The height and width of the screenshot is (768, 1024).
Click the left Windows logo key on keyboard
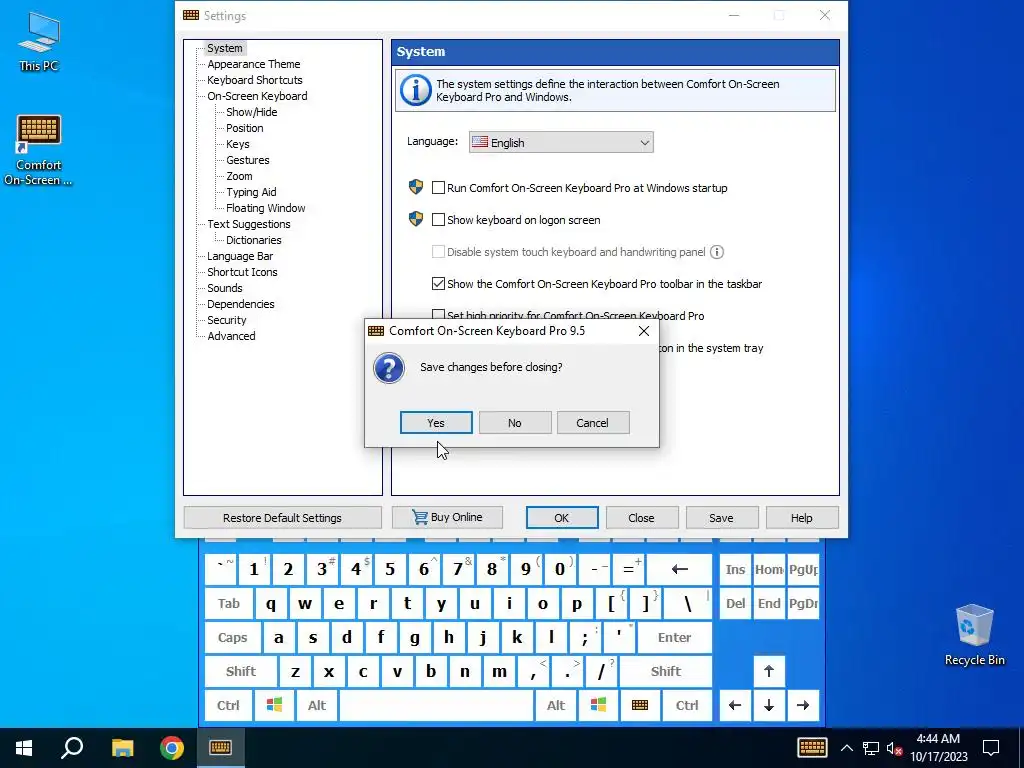(x=274, y=705)
